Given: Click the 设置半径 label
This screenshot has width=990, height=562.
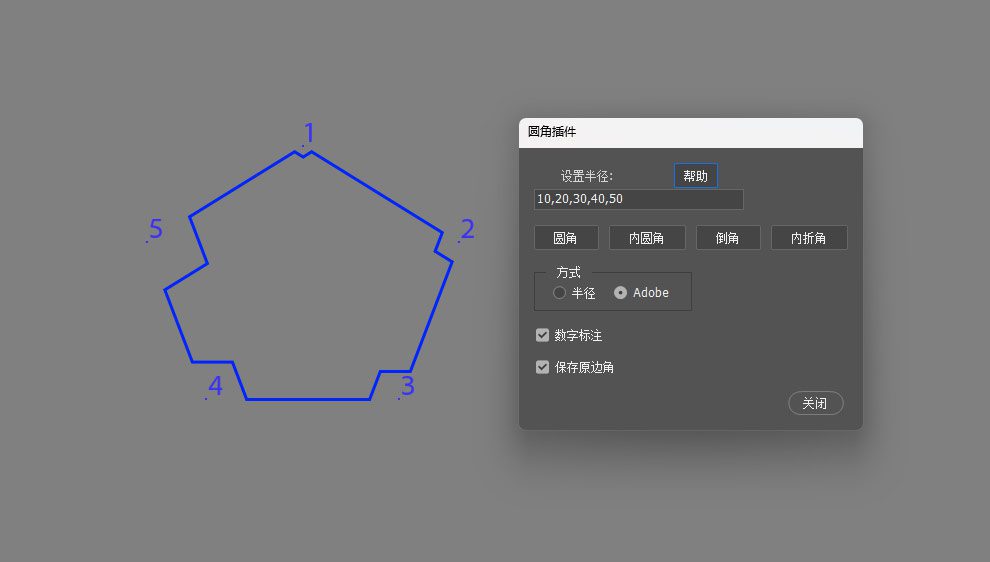Looking at the screenshot, I should coord(587,176).
